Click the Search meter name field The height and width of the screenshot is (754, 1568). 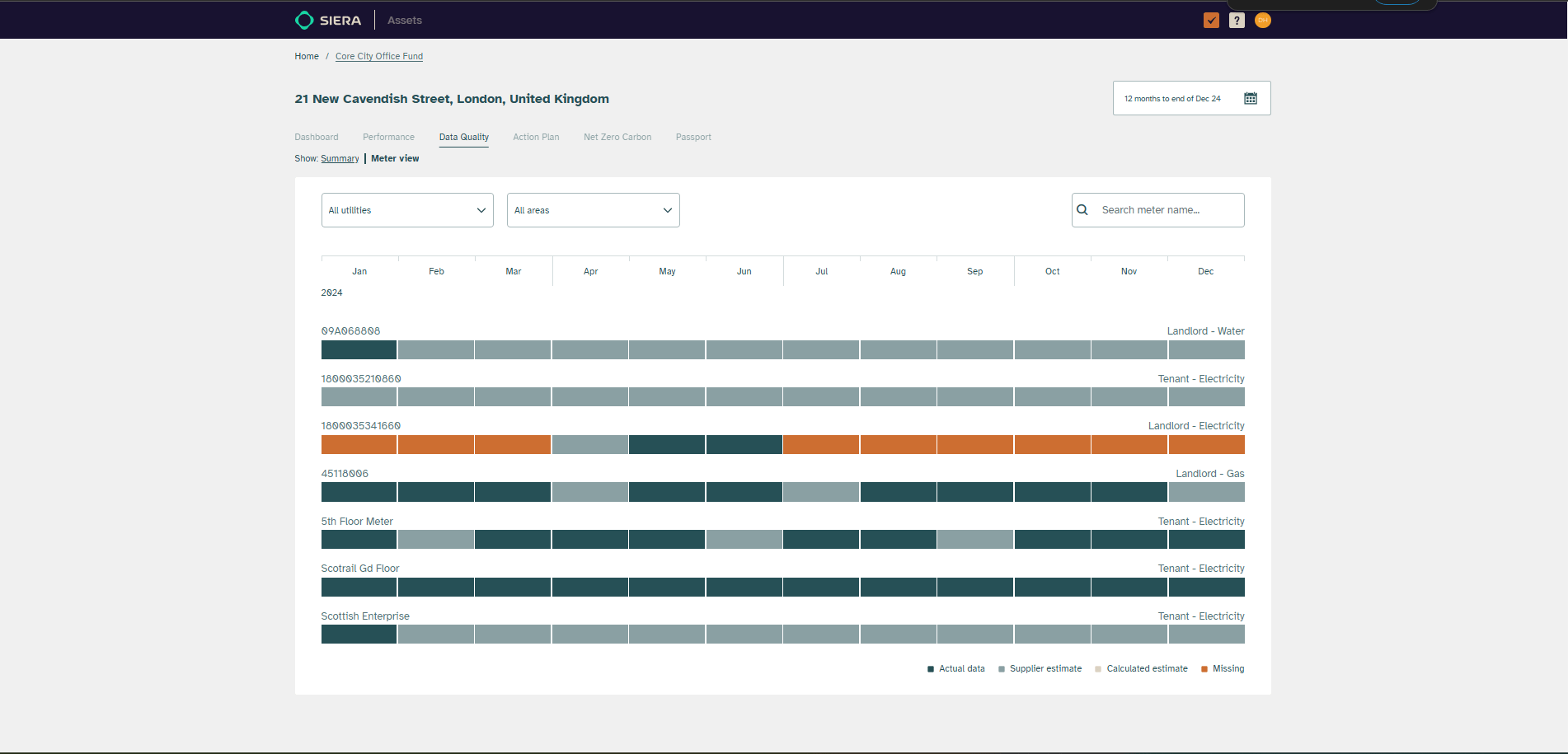coord(1169,210)
